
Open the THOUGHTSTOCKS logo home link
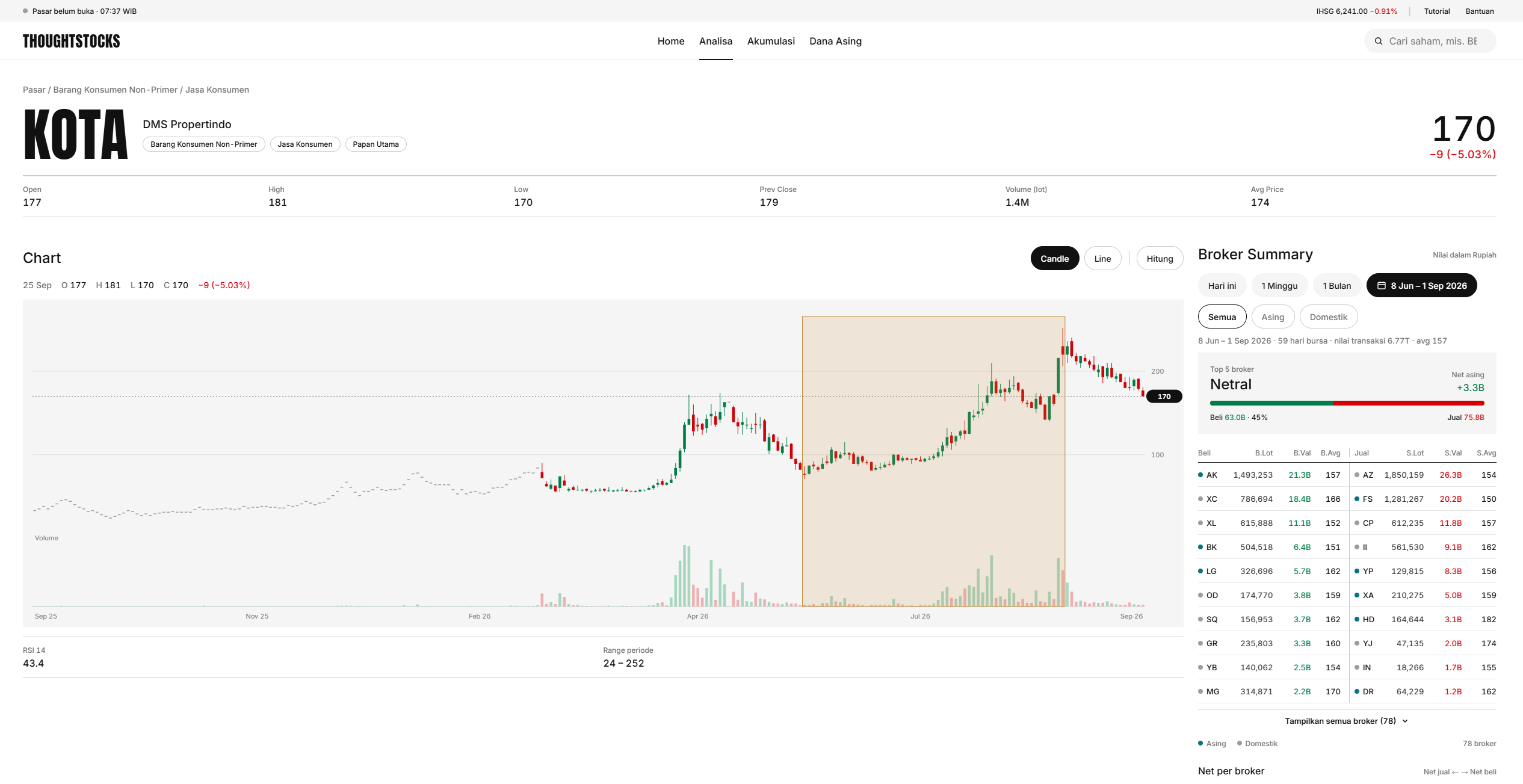72,41
